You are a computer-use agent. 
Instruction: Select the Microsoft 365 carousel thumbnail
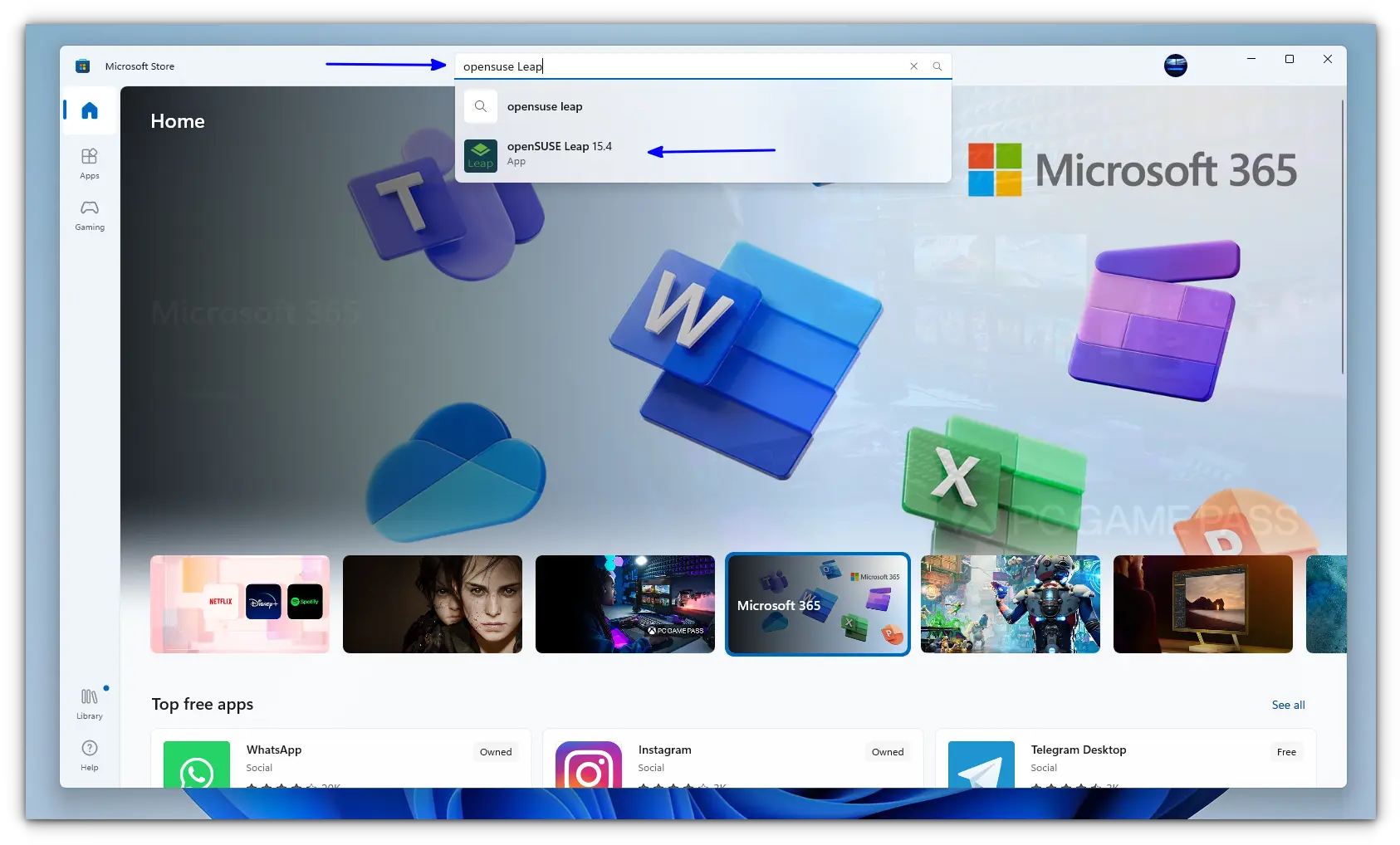818,603
